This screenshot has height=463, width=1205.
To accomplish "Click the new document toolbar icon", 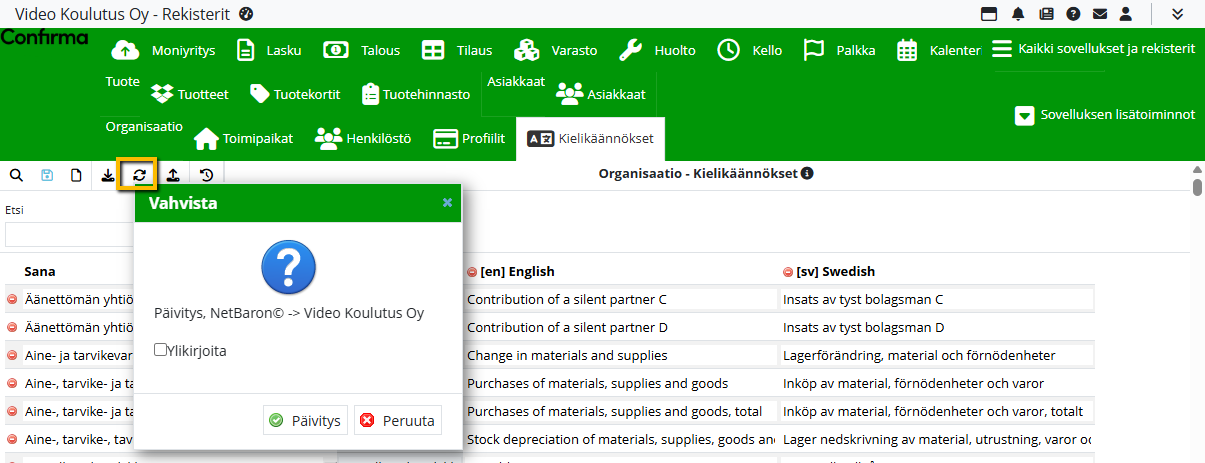I will point(76,175).
